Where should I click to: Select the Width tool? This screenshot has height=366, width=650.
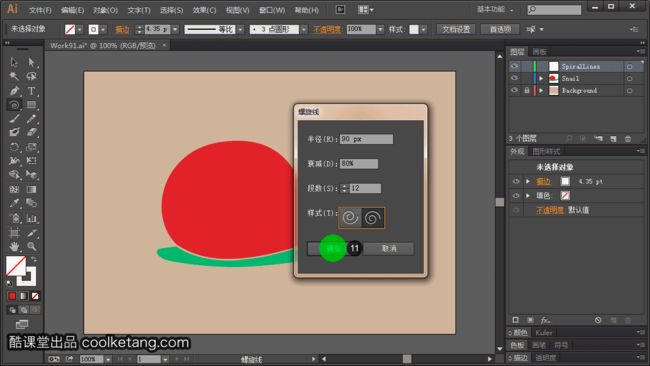[x=14, y=161]
